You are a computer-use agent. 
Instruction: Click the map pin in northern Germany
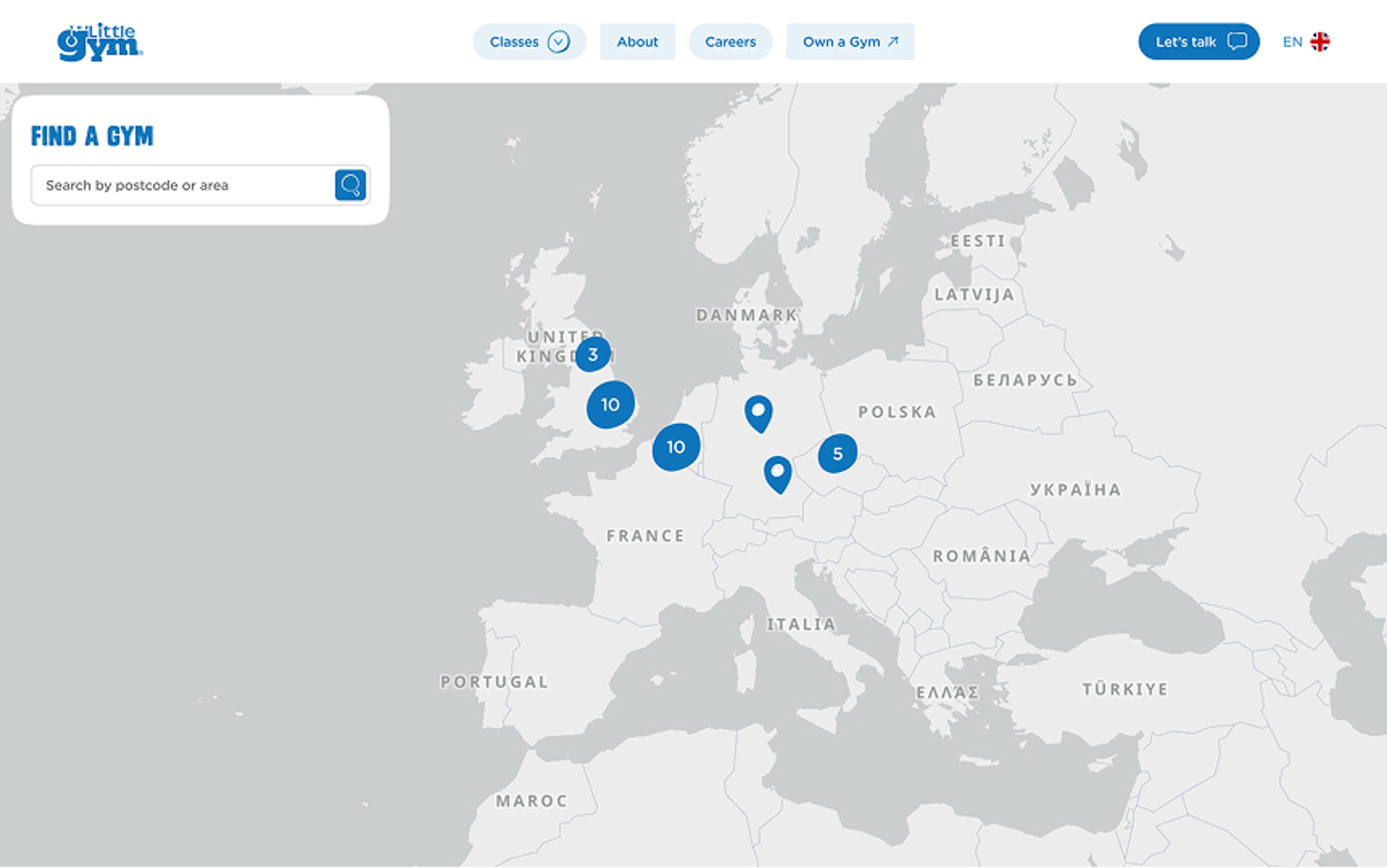pos(758,413)
